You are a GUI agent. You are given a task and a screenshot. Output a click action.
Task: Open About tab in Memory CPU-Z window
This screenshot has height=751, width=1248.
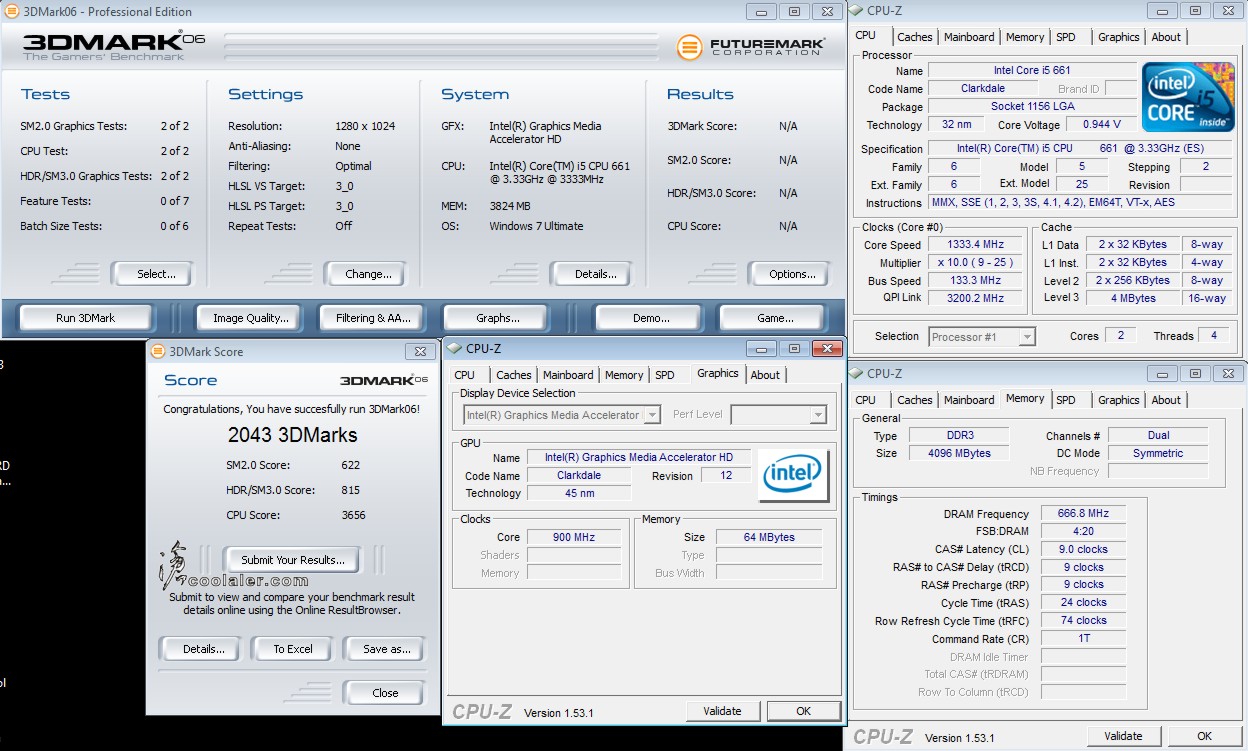tap(1166, 400)
